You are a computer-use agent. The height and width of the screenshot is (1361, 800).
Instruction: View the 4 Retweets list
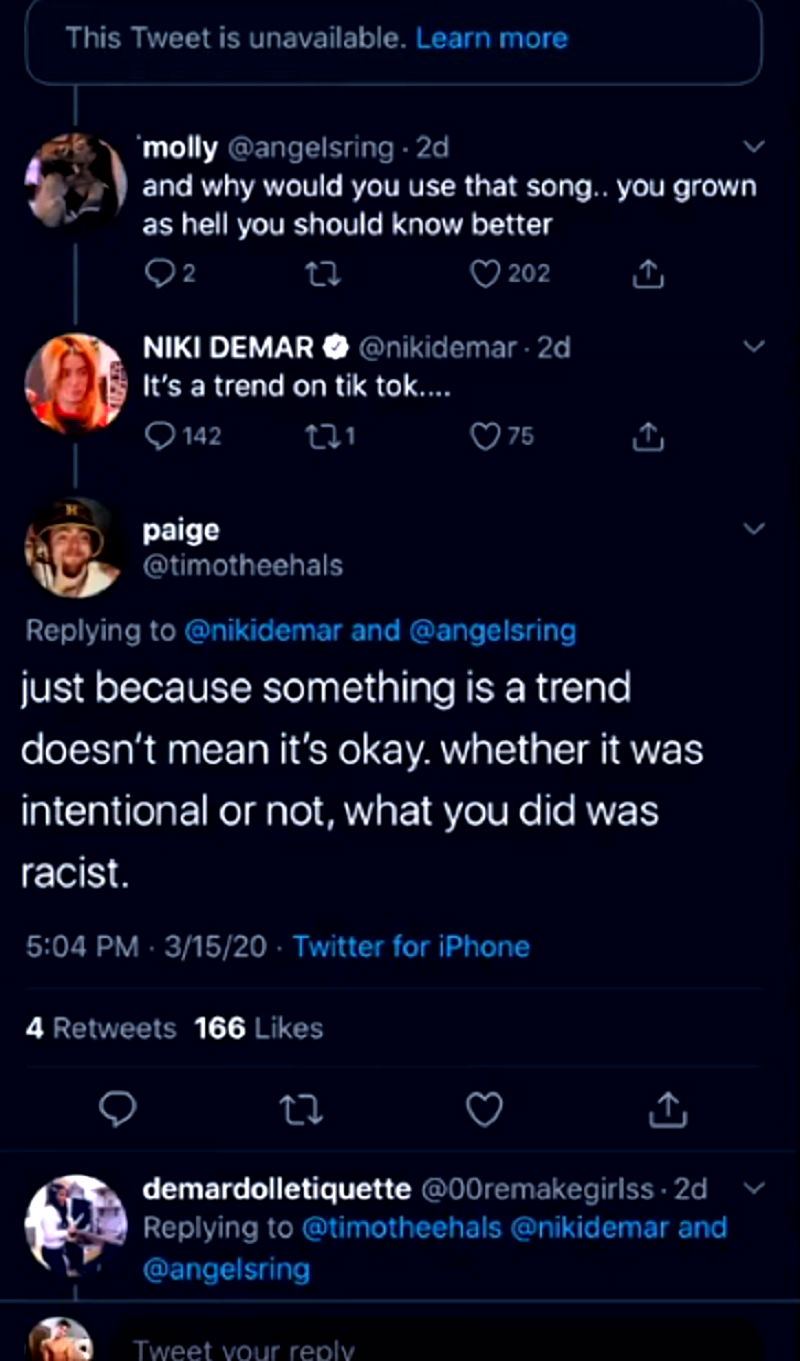click(x=100, y=1028)
